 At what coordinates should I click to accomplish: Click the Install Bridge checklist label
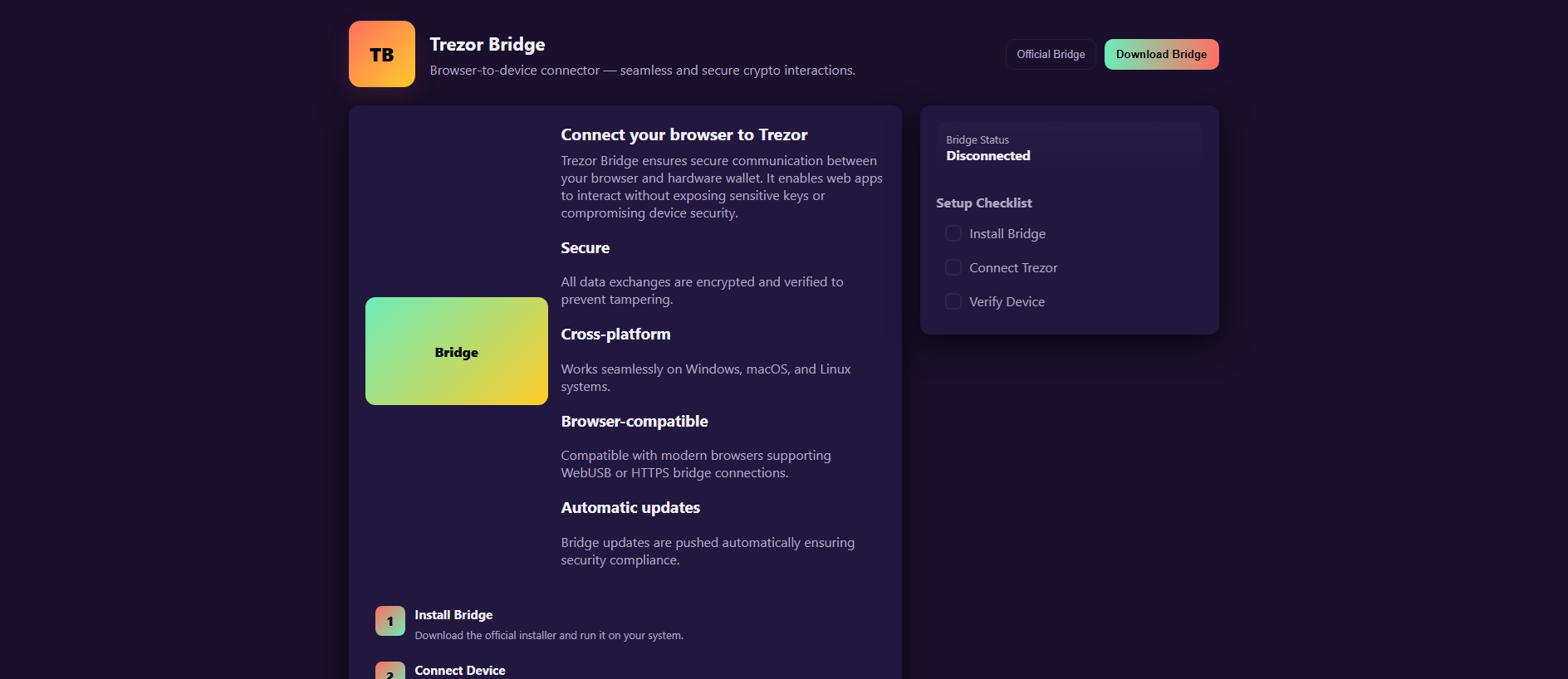coord(1007,233)
